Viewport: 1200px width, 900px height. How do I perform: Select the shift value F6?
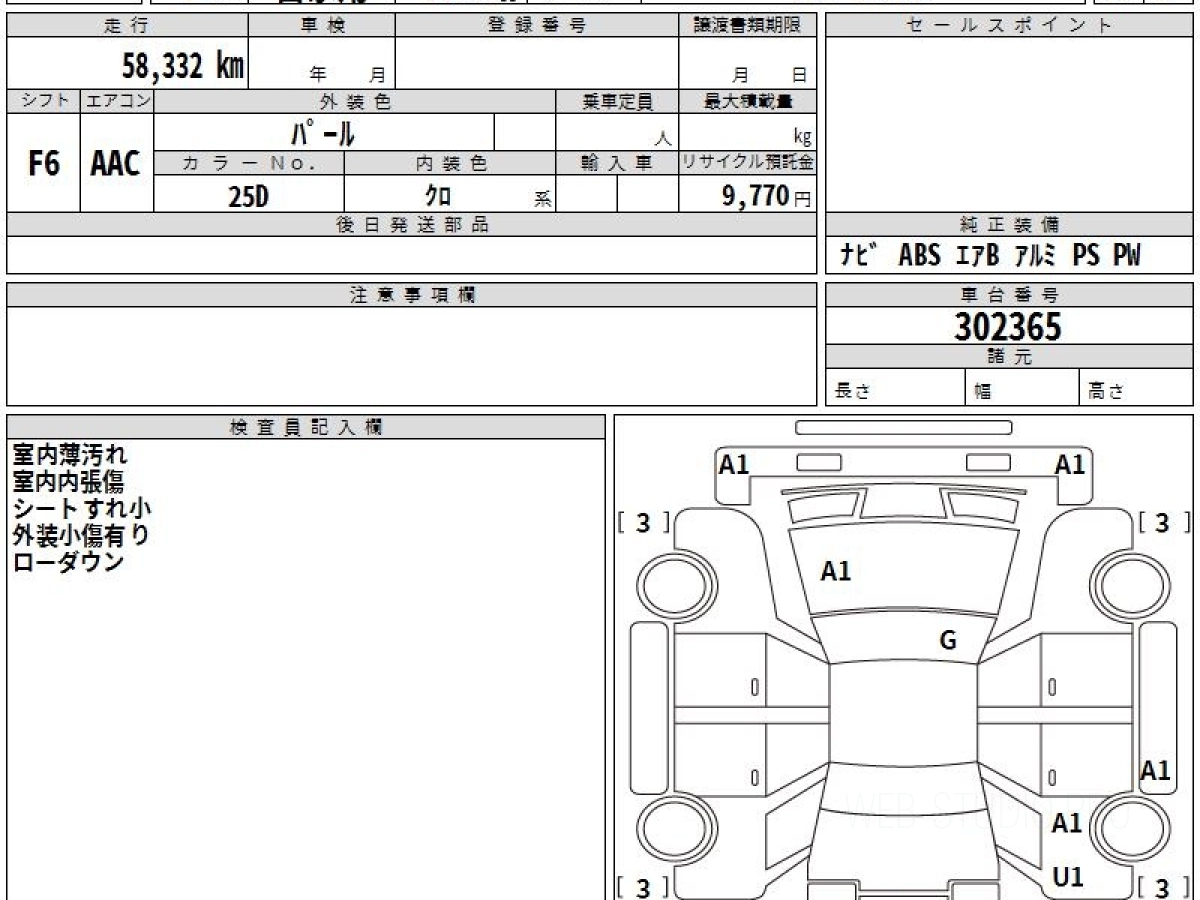pyautogui.click(x=43, y=164)
